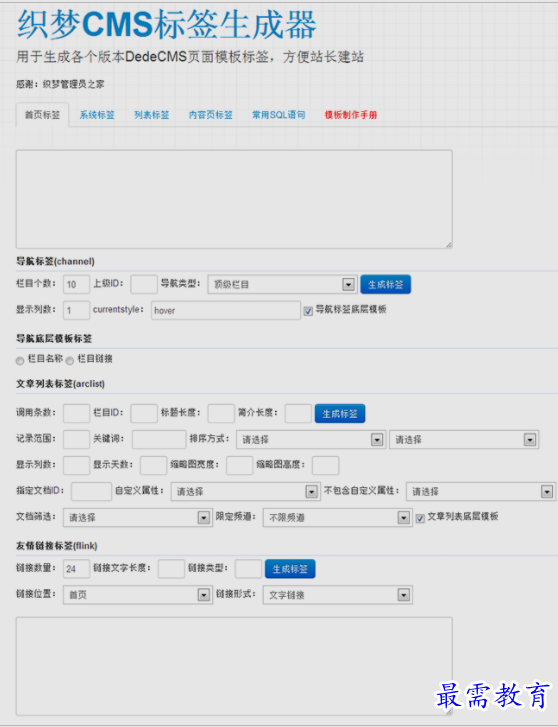558x727 pixels.
Task: Click 生成标签 button in flink section
Action: (290, 568)
